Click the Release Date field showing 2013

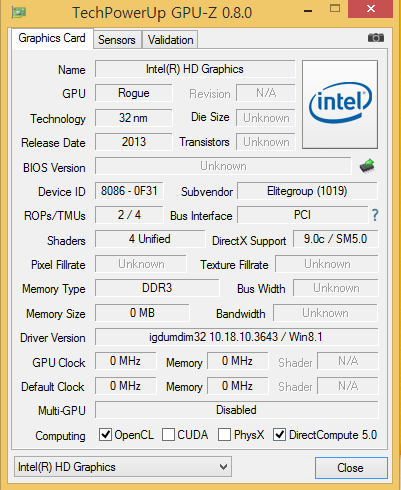(x=134, y=142)
